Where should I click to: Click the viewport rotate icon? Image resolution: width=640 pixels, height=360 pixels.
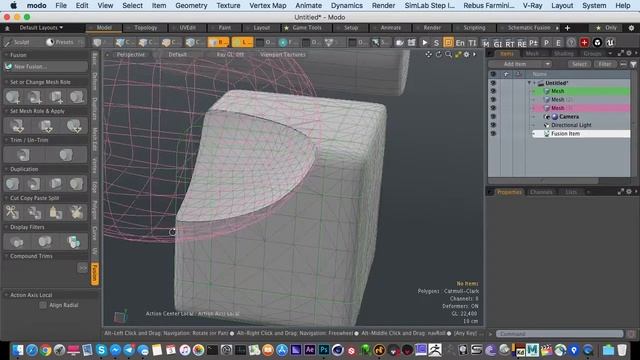[438, 54]
